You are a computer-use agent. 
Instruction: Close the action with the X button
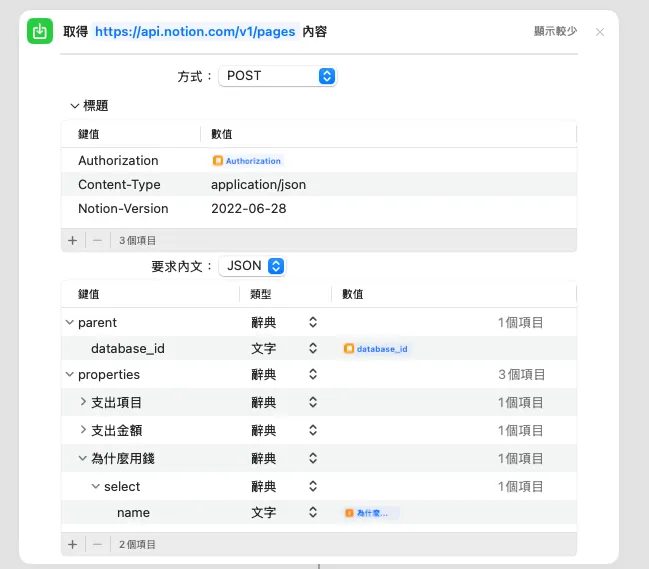[x=600, y=32]
